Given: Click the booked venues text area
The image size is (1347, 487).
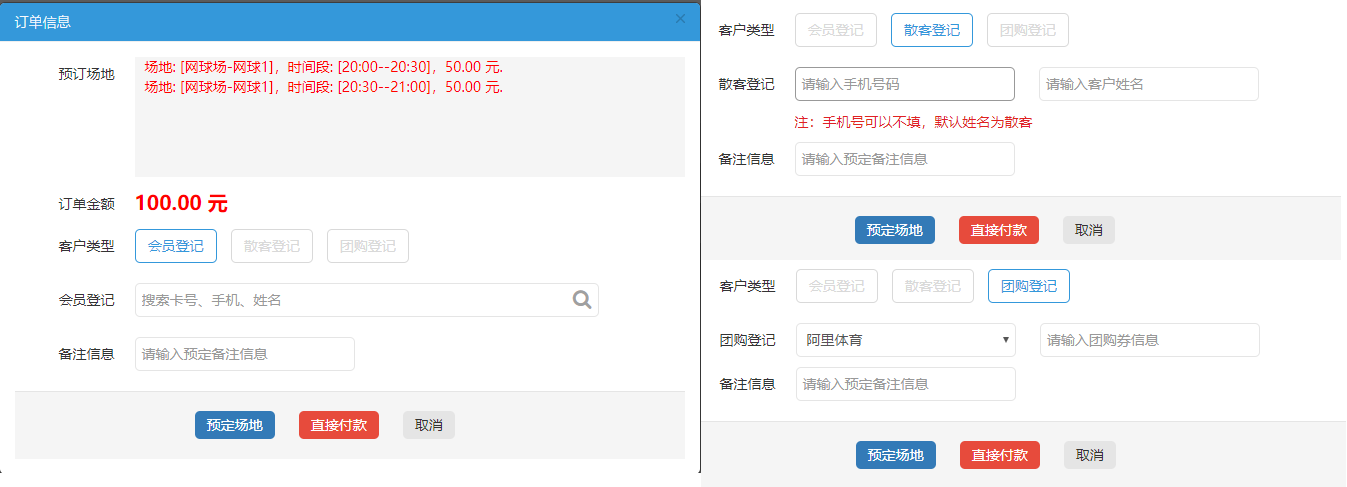Looking at the screenshot, I should [x=410, y=117].
